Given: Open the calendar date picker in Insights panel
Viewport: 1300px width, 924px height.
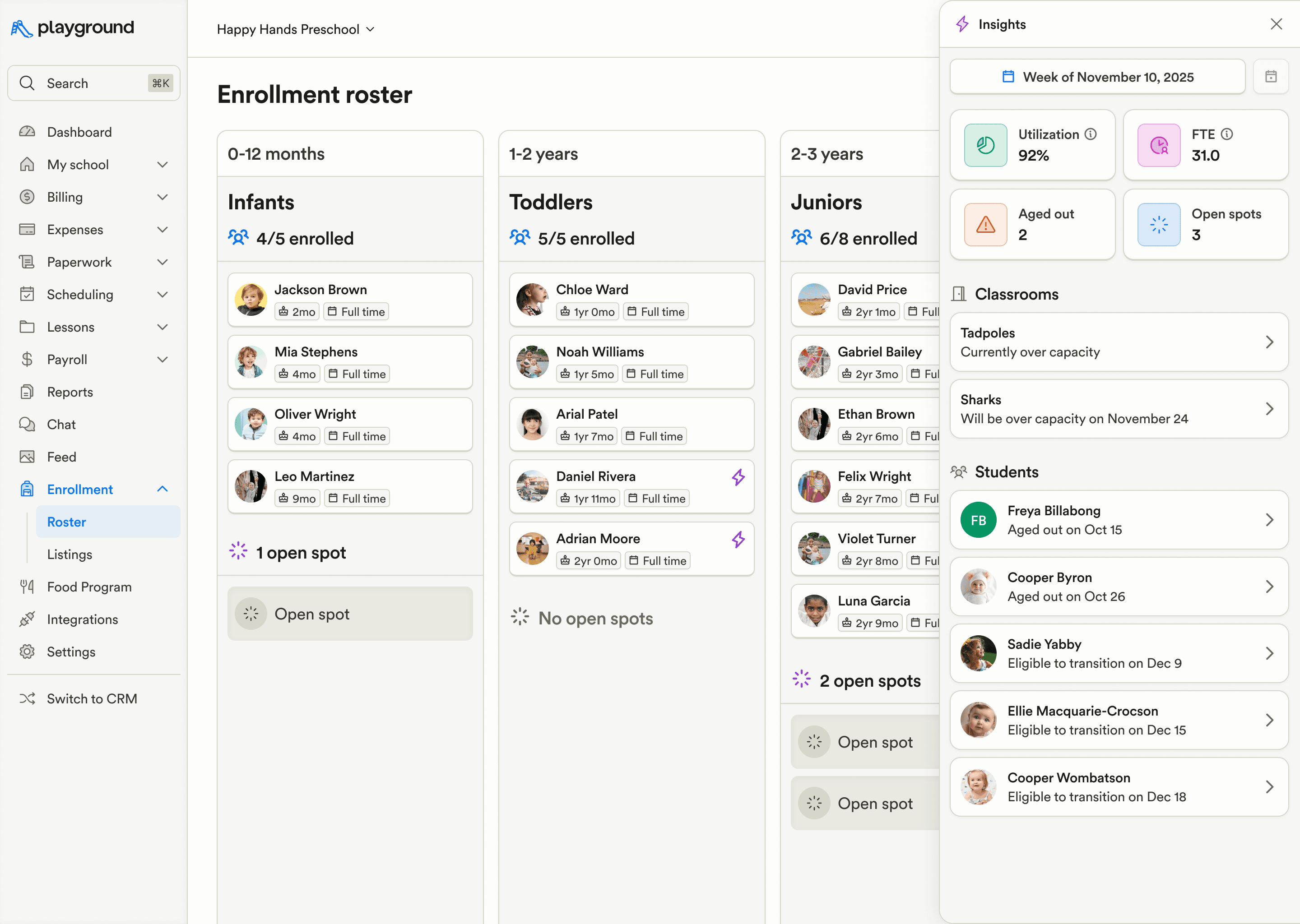Looking at the screenshot, I should coord(1271,76).
